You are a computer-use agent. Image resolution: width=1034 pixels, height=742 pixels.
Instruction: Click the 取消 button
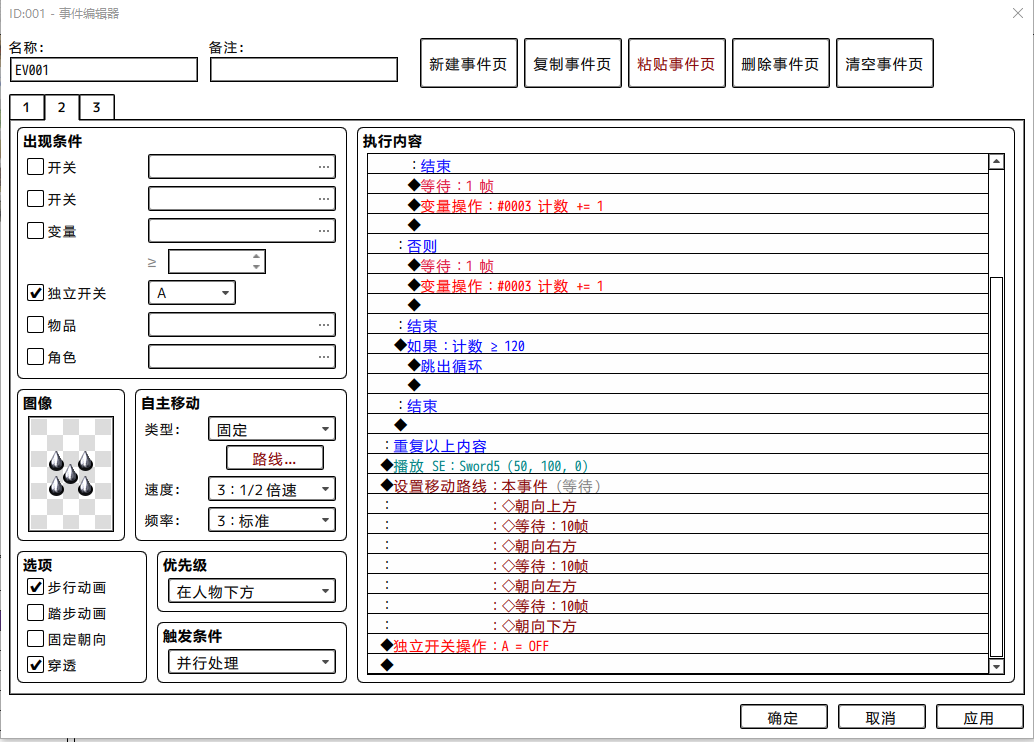[882, 718]
